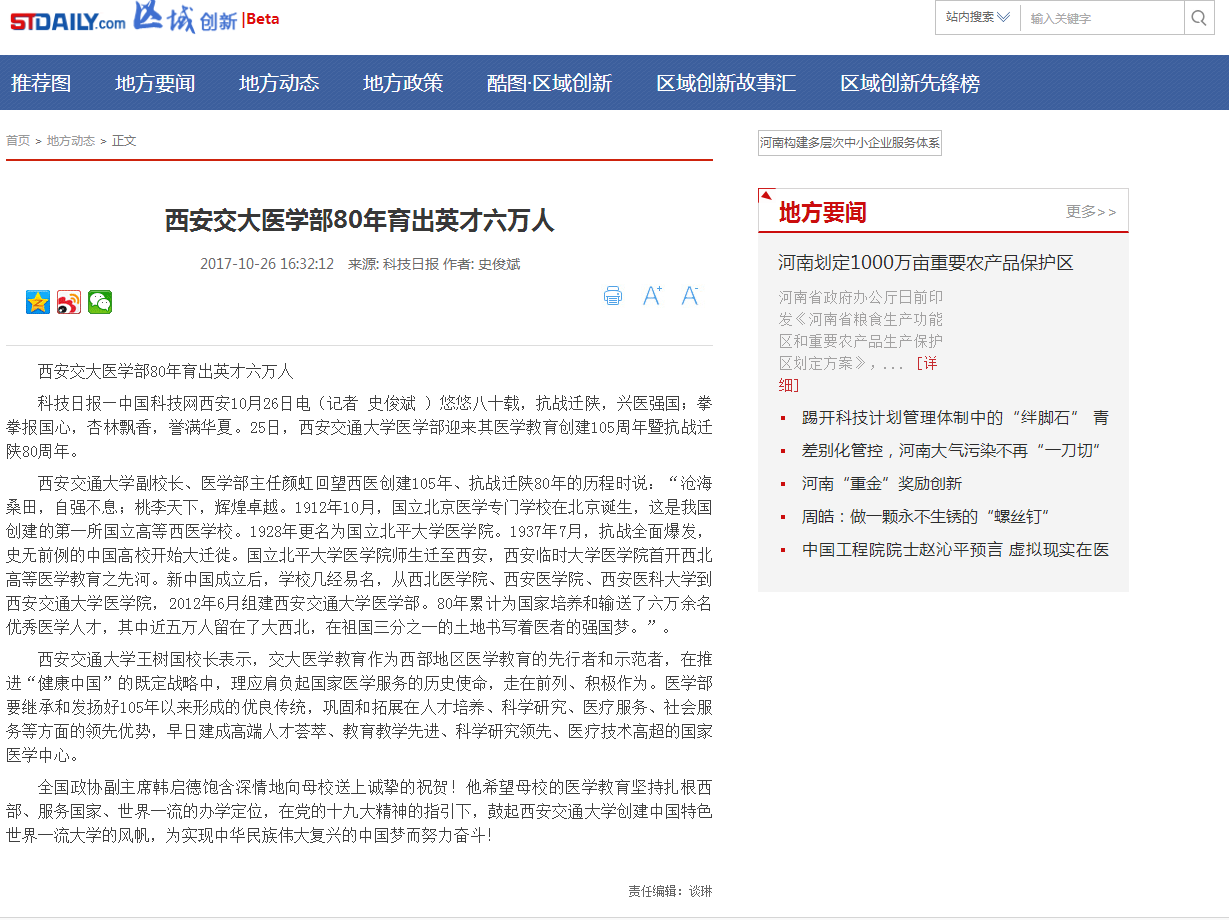Decrease font size with A- icon
The width and height of the screenshot is (1229, 920).
coord(689,296)
